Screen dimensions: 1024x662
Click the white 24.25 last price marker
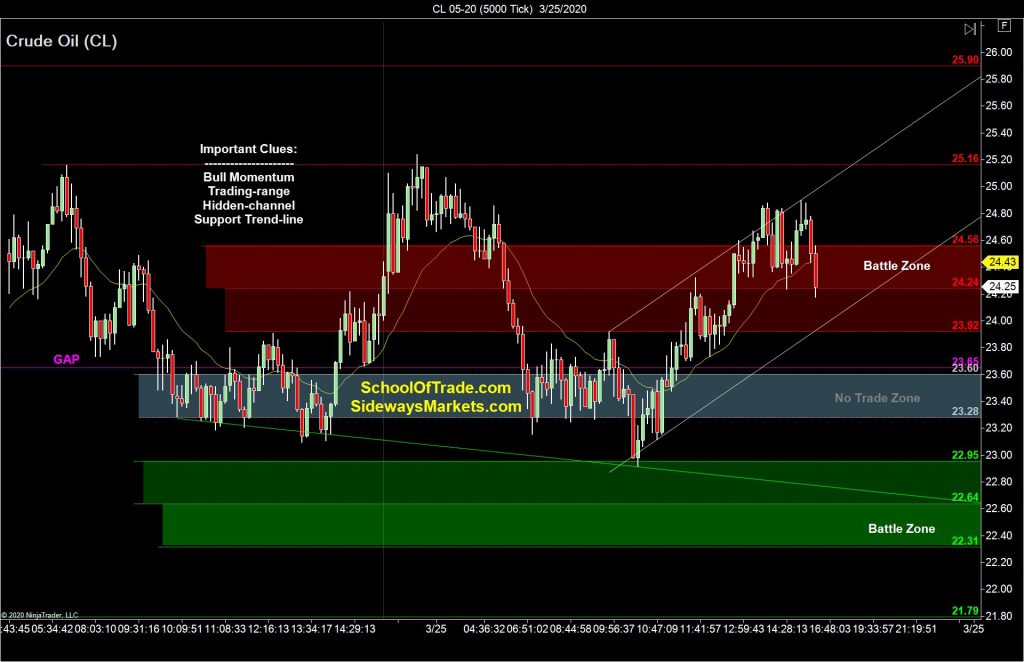(1001, 286)
